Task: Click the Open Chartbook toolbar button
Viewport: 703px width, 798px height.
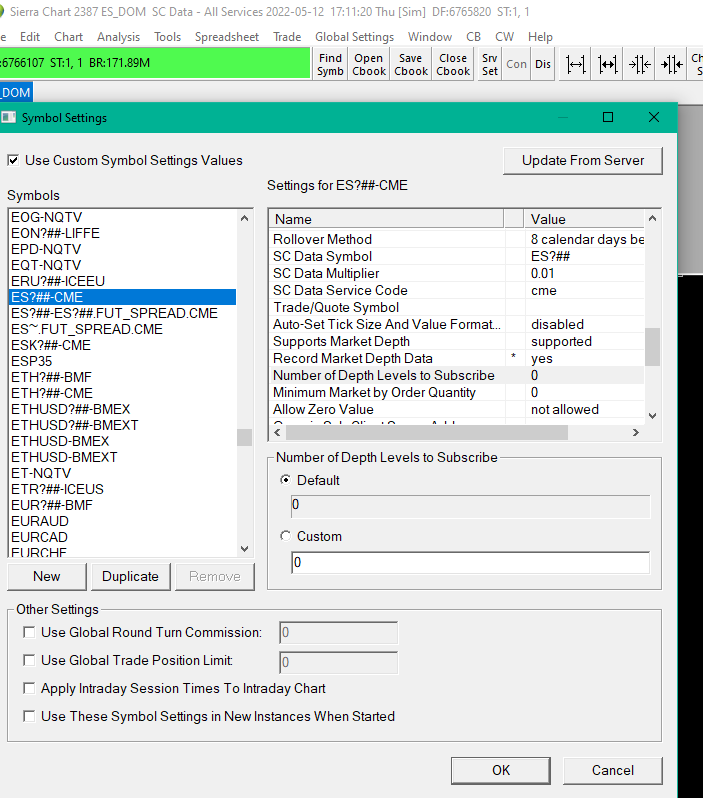Action: click(x=368, y=64)
